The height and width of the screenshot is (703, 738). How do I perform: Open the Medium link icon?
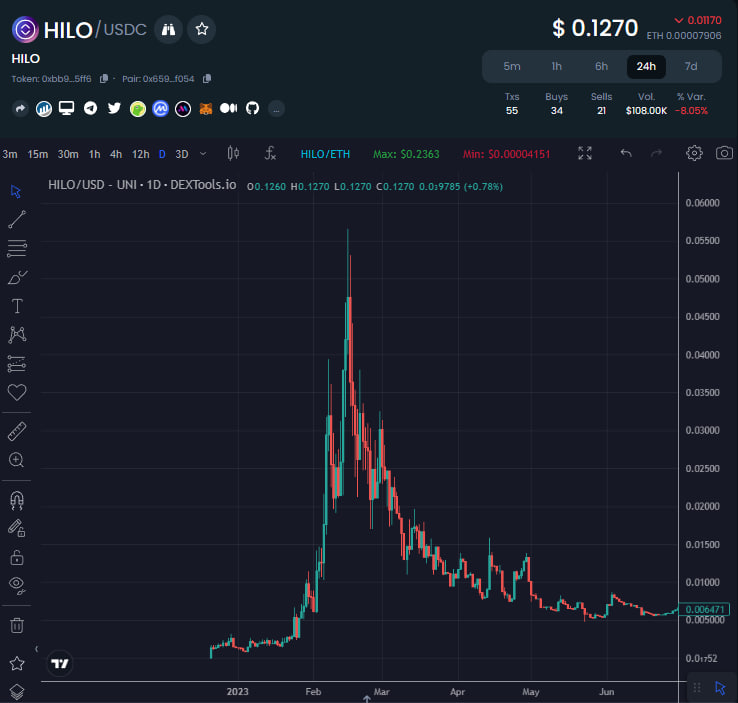[x=229, y=109]
